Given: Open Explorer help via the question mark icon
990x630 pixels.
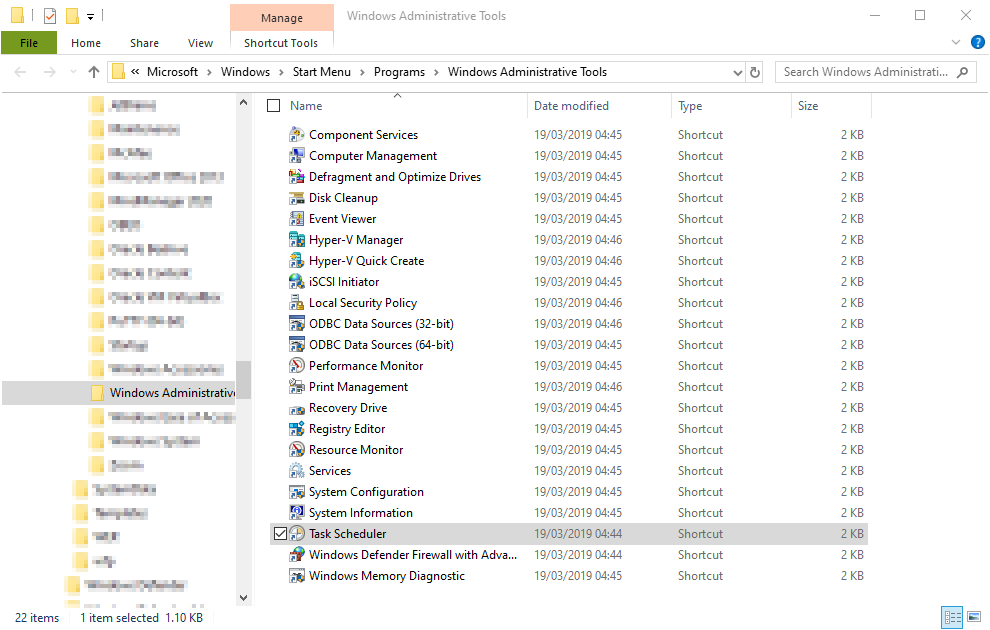Looking at the screenshot, I should tap(977, 42).
